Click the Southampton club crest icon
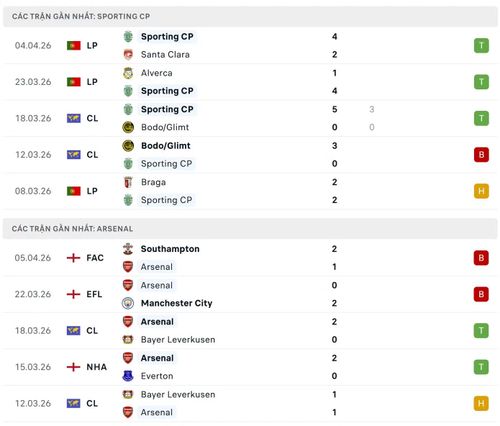500x426 pixels. 128,249
